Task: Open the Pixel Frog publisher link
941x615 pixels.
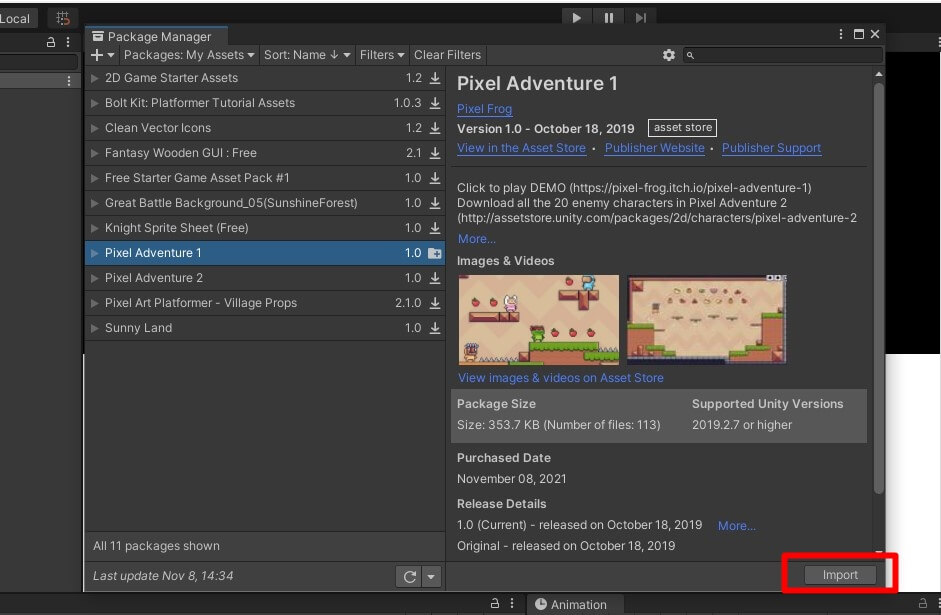Action: tap(484, 109)
